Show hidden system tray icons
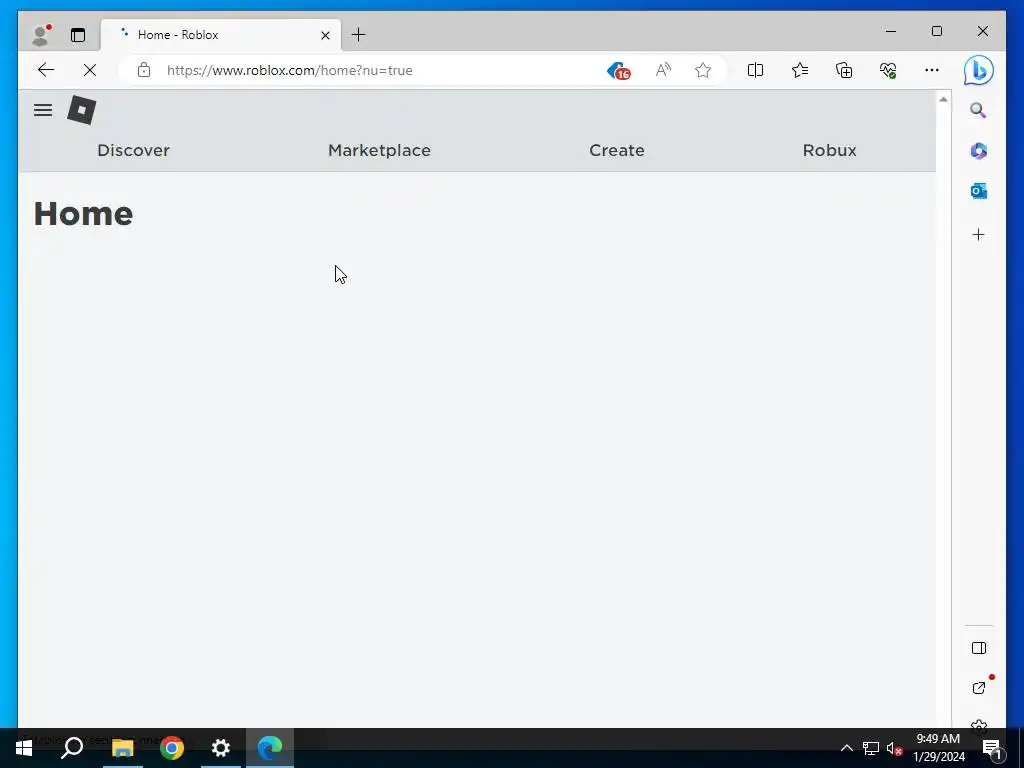The image size is (1024, 768). 846,748
